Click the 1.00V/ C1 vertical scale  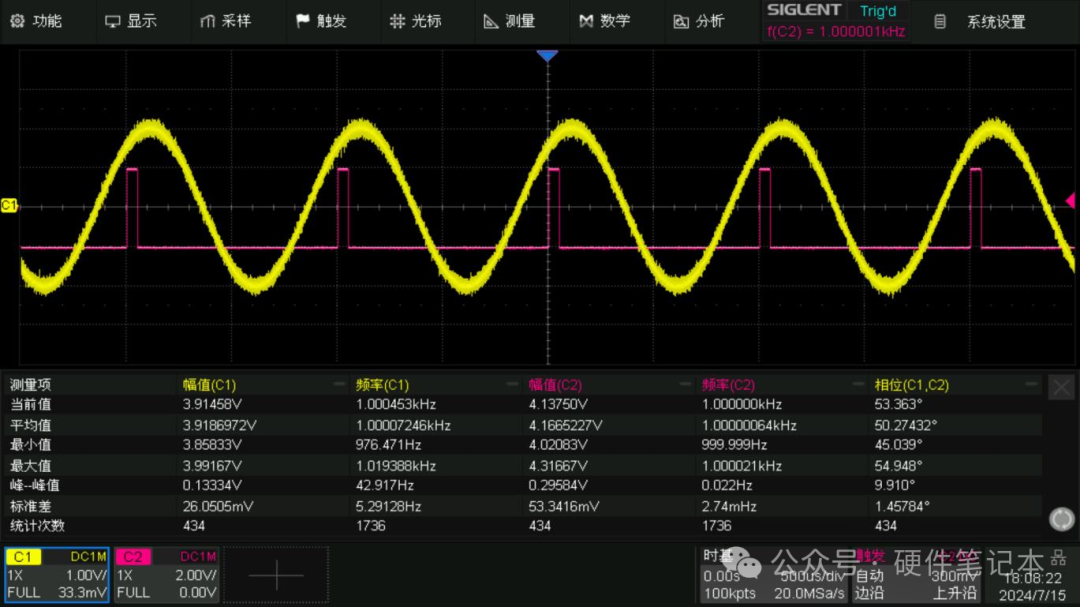tap(86, 575)
